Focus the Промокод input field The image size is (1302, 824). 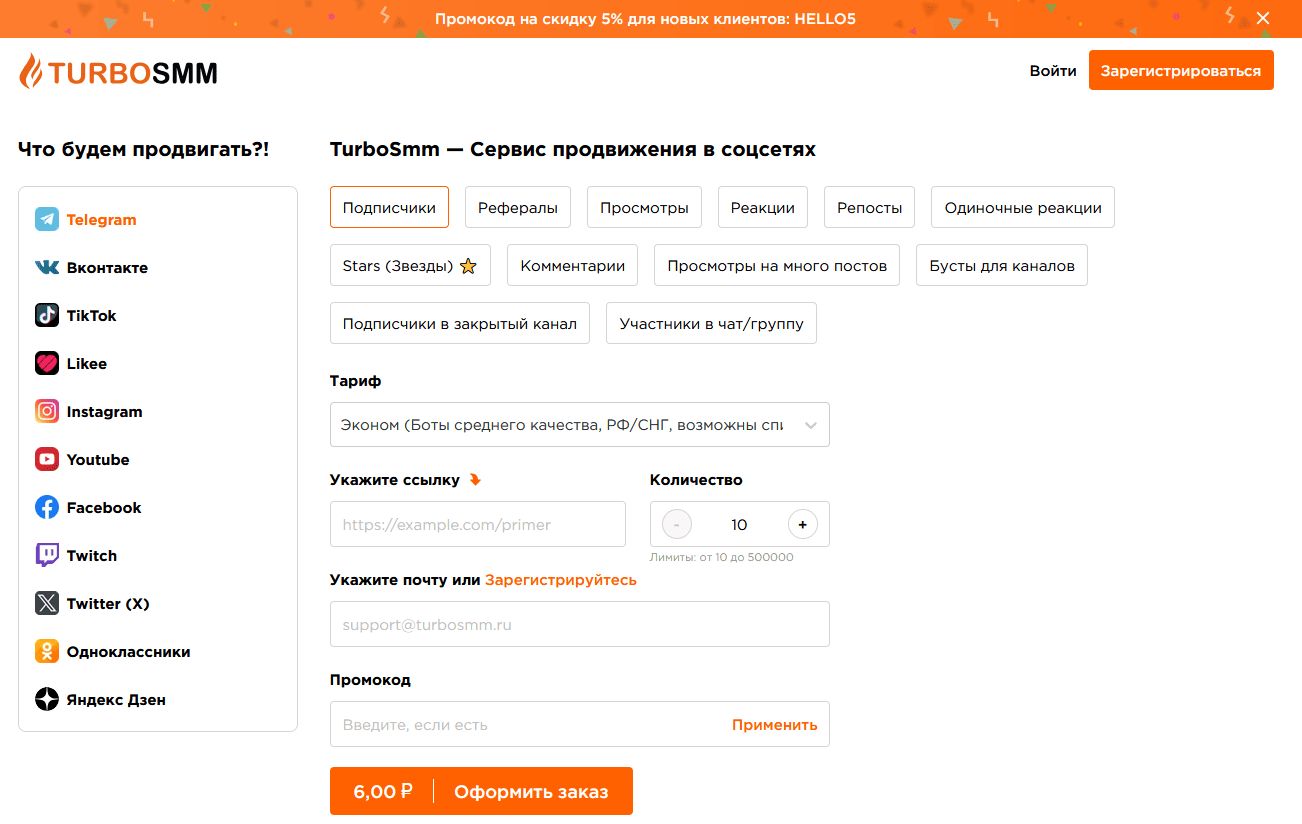(x=528, y=724)
